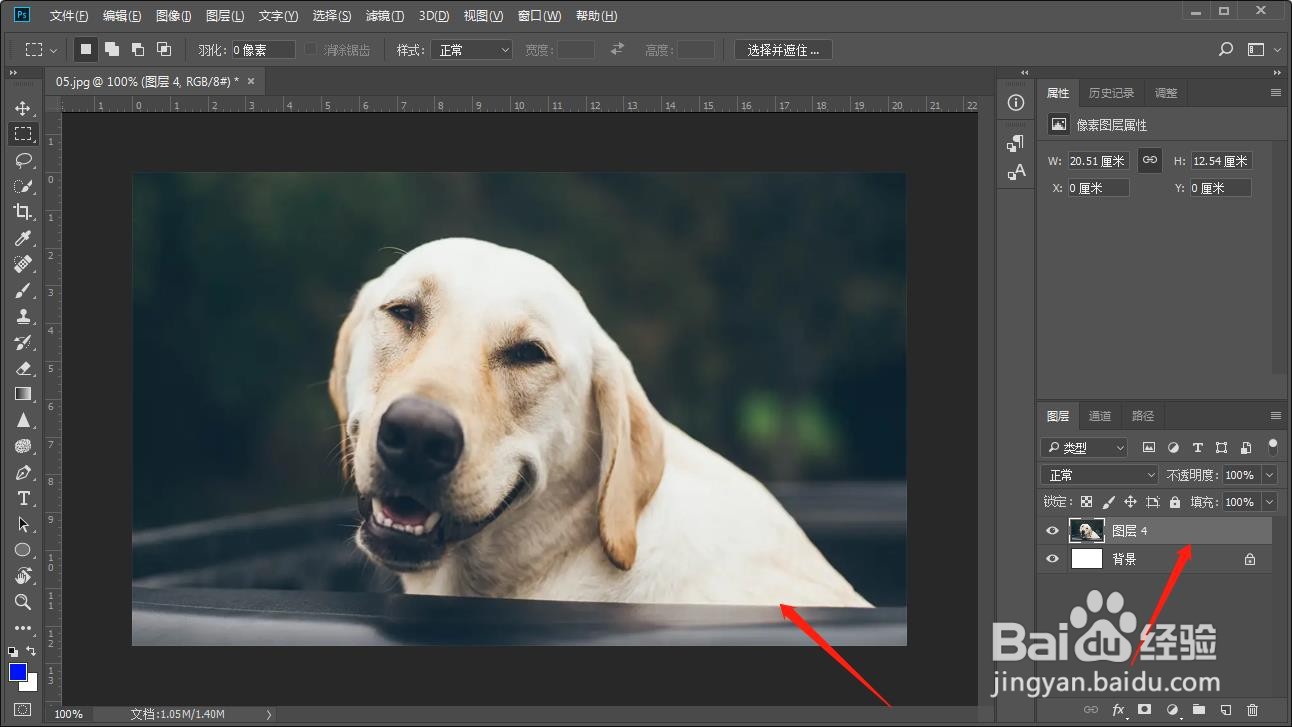Select the Quick Selection tool
This screenshot has width=1292, height=727.
[22, 186]
